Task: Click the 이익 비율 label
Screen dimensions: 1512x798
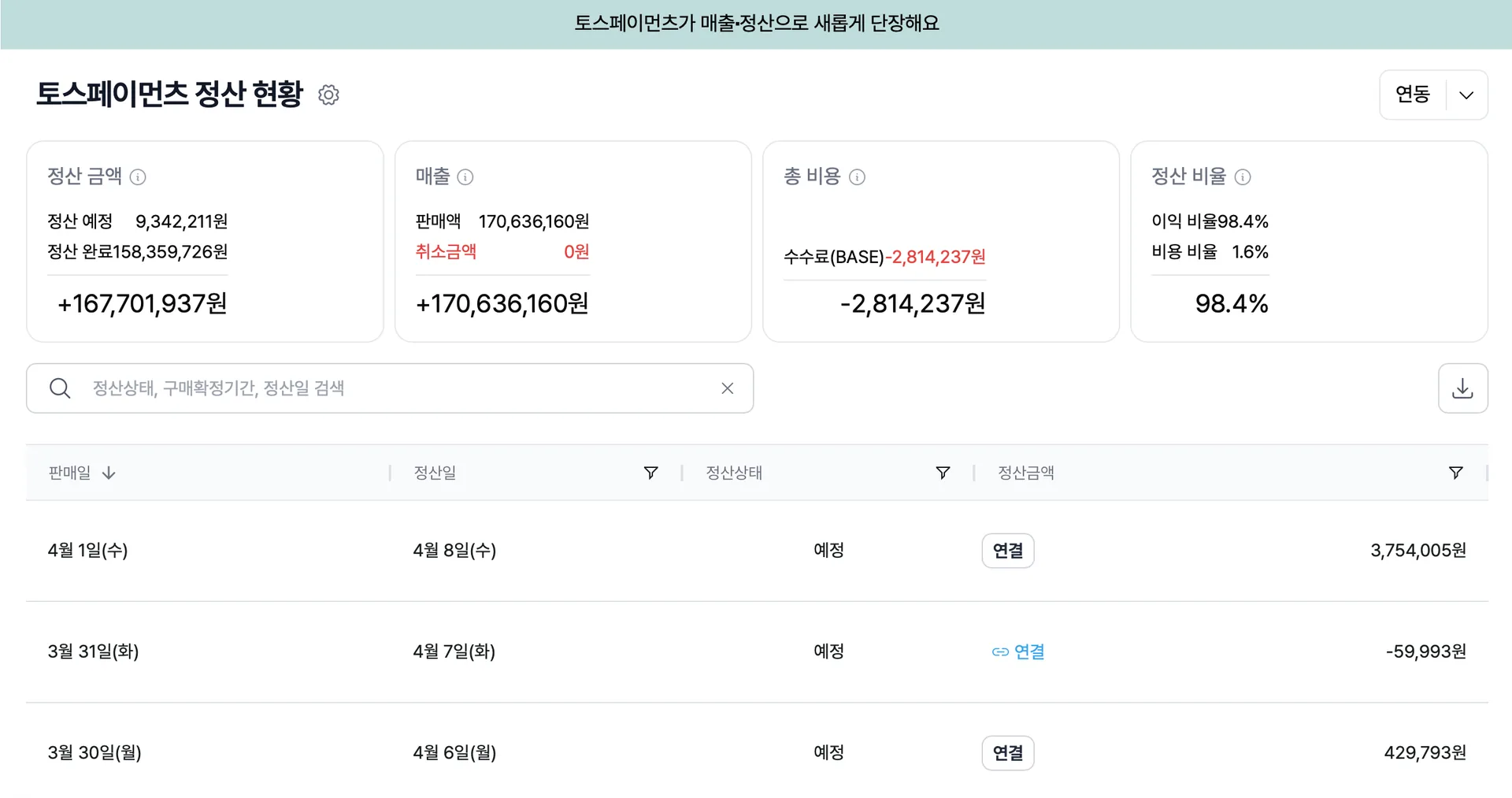Action: coord(1184,221)
